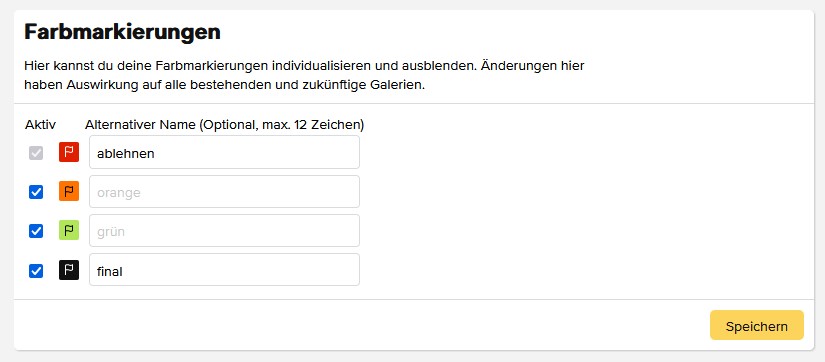Uncheck the Aktiv checkbox for orange
825x362 pixels.
[x=36, y=192]
